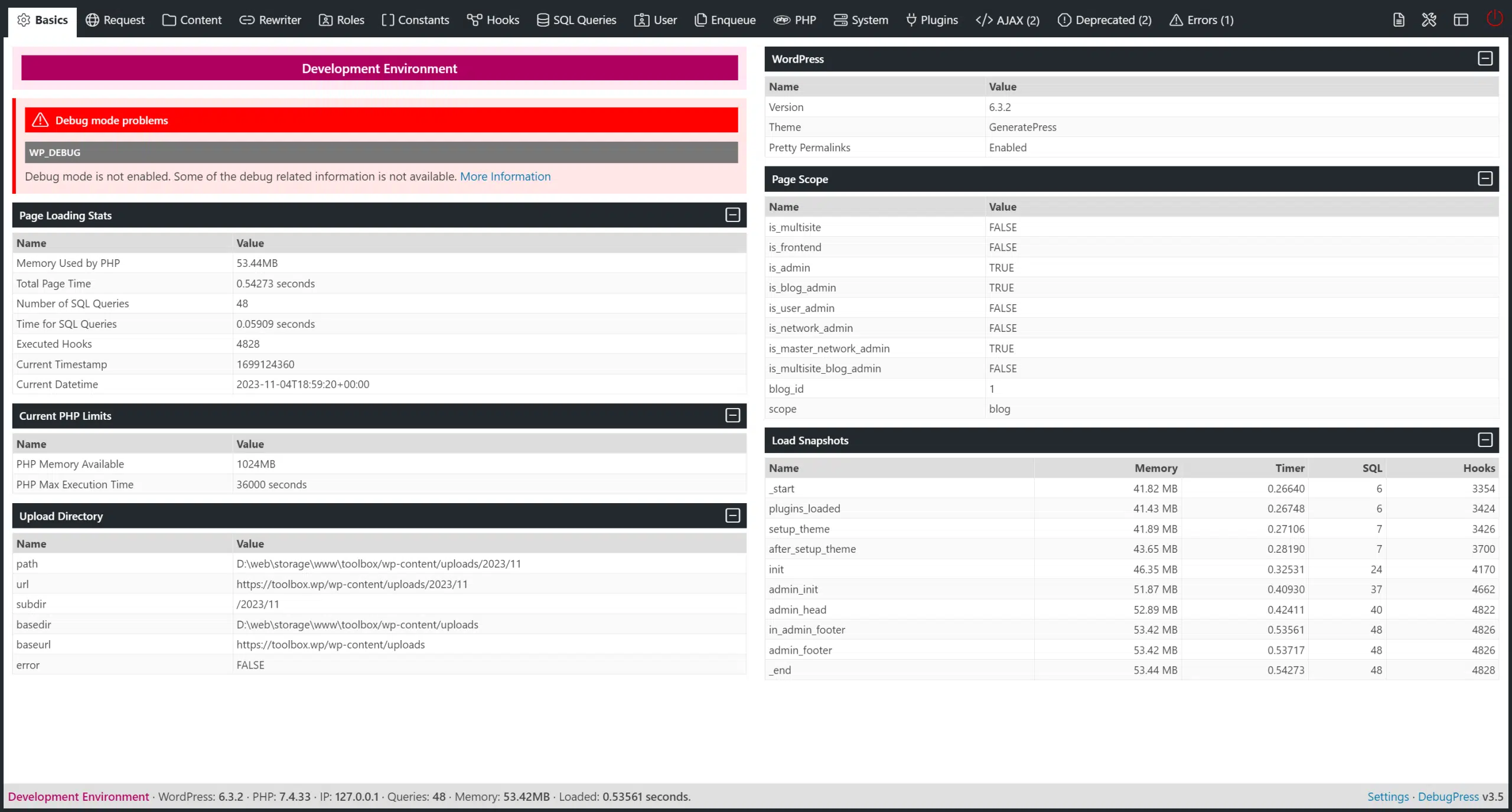The width and height of the screenshot is (1512, 812).
Task: Collapse the Current PHP Limits panel
Action: point(732,416)
